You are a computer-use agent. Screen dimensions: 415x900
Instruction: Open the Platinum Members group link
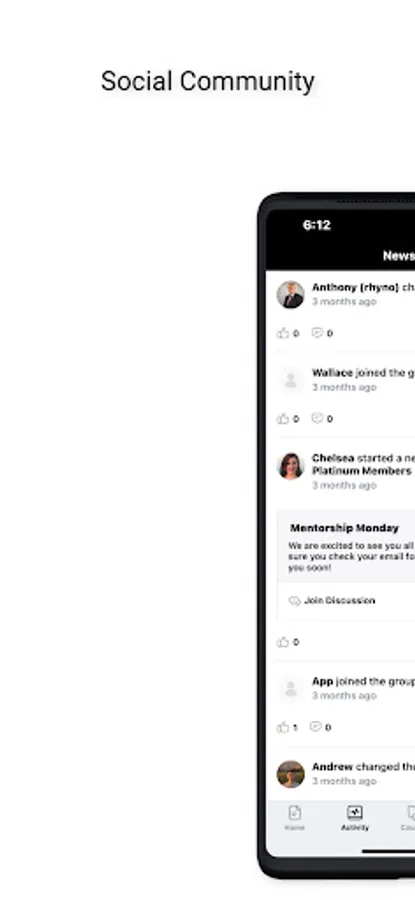tap(362, 471)
